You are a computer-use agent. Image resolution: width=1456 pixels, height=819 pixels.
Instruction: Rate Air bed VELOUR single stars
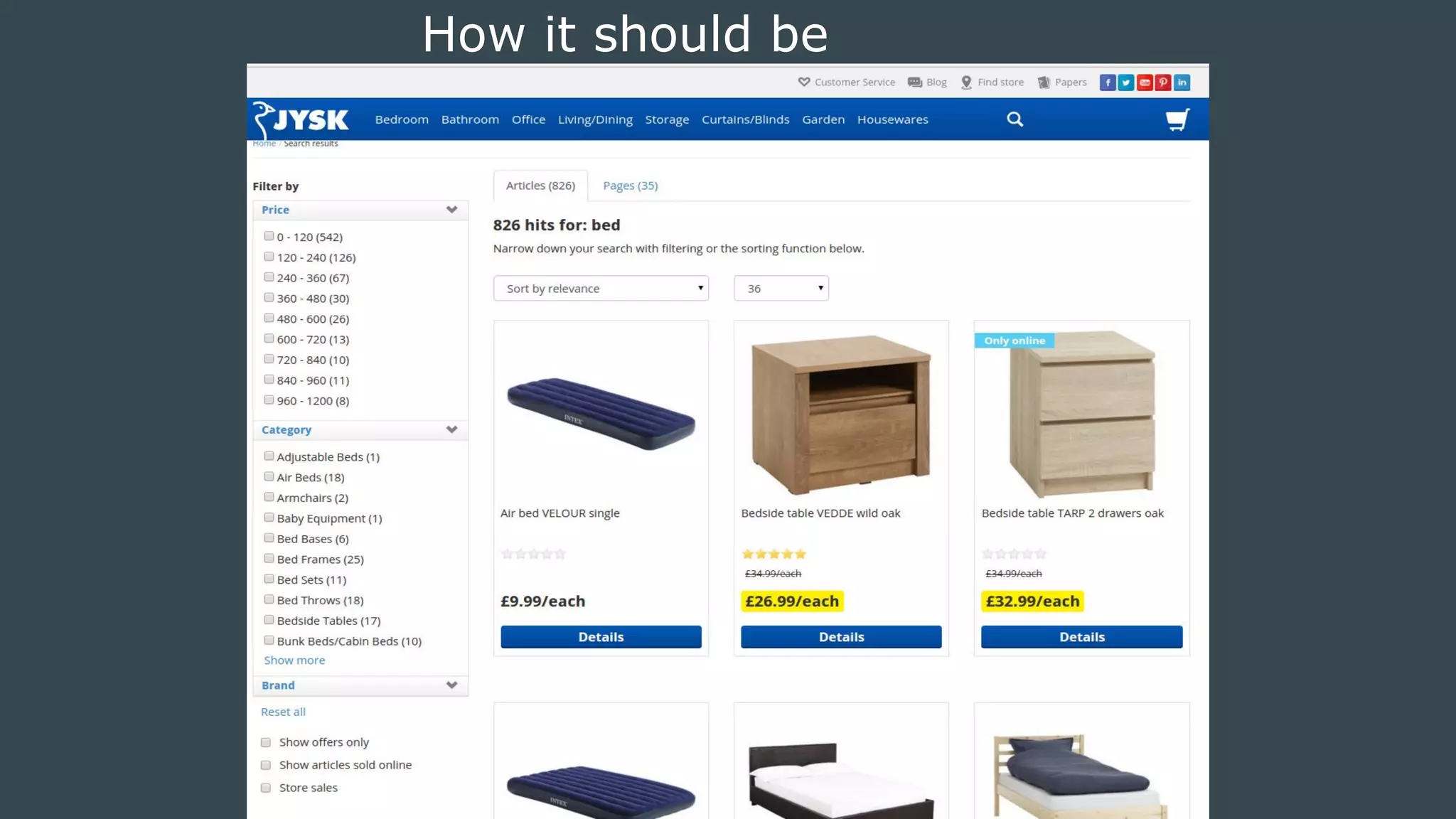[533, 554]
